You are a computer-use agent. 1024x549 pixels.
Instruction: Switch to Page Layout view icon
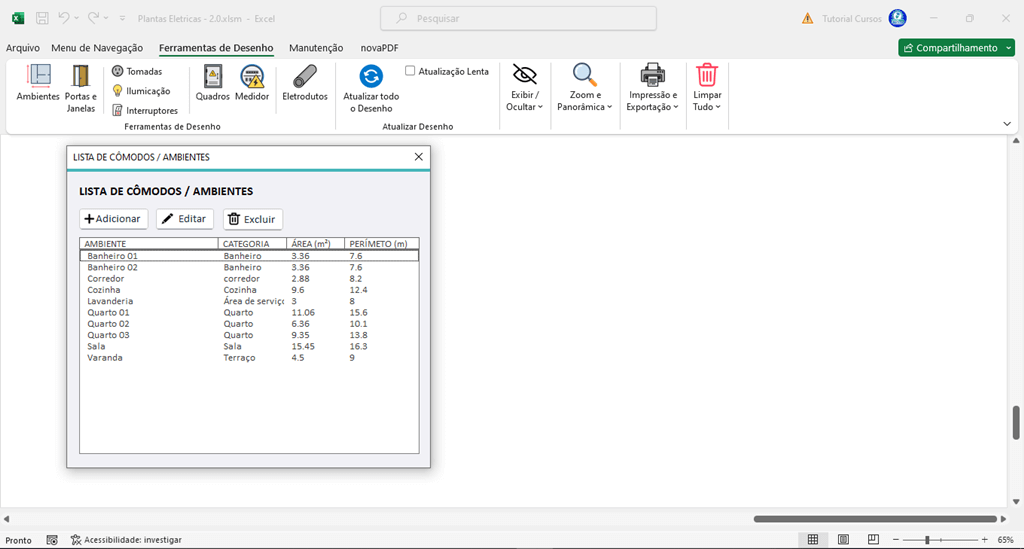click(843, 540)
